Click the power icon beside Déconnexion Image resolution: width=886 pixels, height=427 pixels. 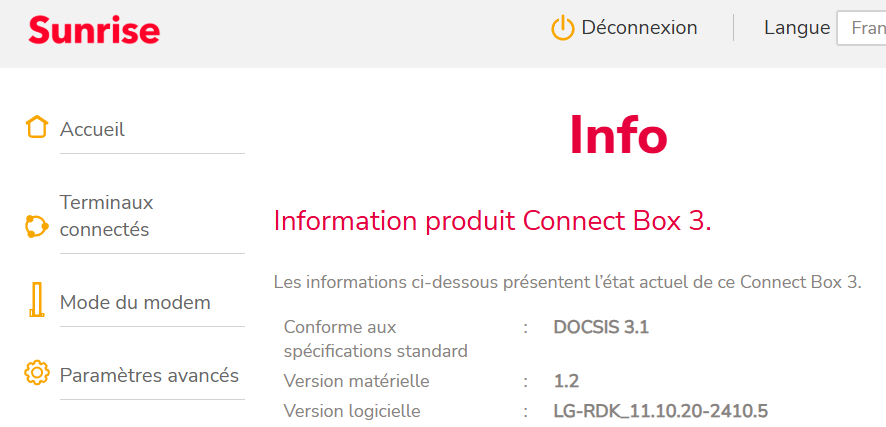tap(563, 28)
